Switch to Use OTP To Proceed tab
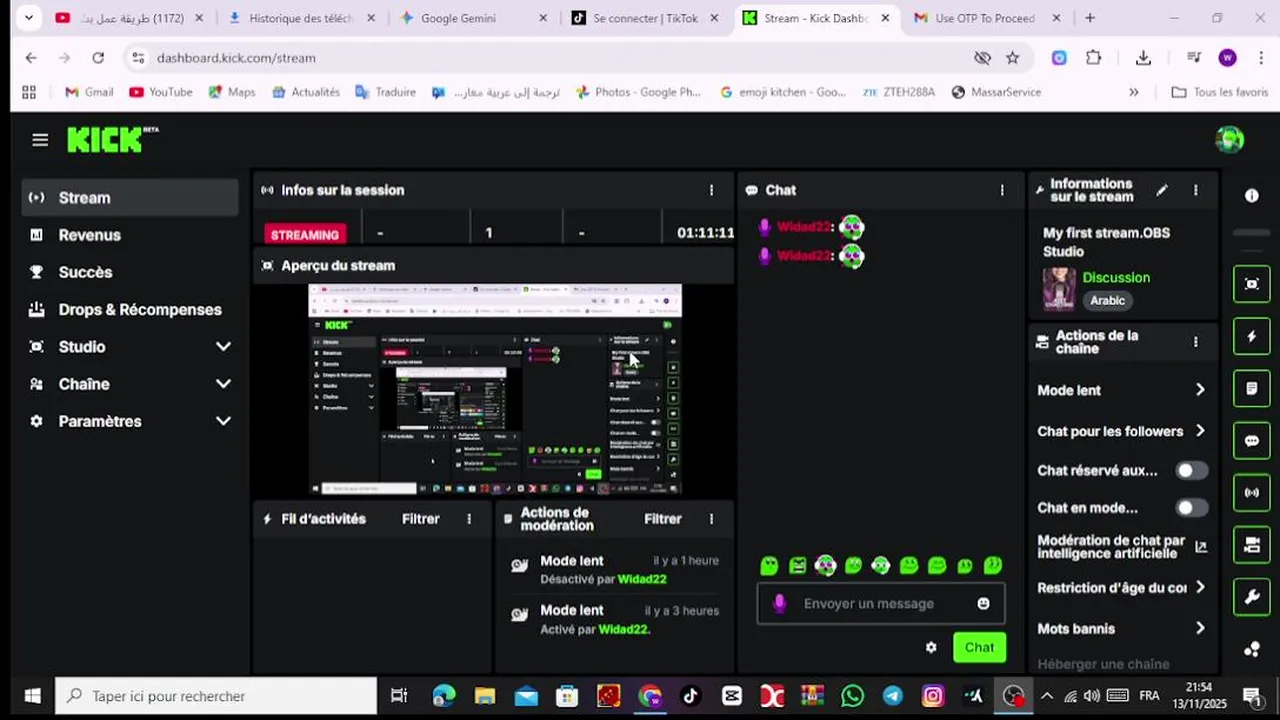This screenshot has width=1280, height=720. click(988, 18)
